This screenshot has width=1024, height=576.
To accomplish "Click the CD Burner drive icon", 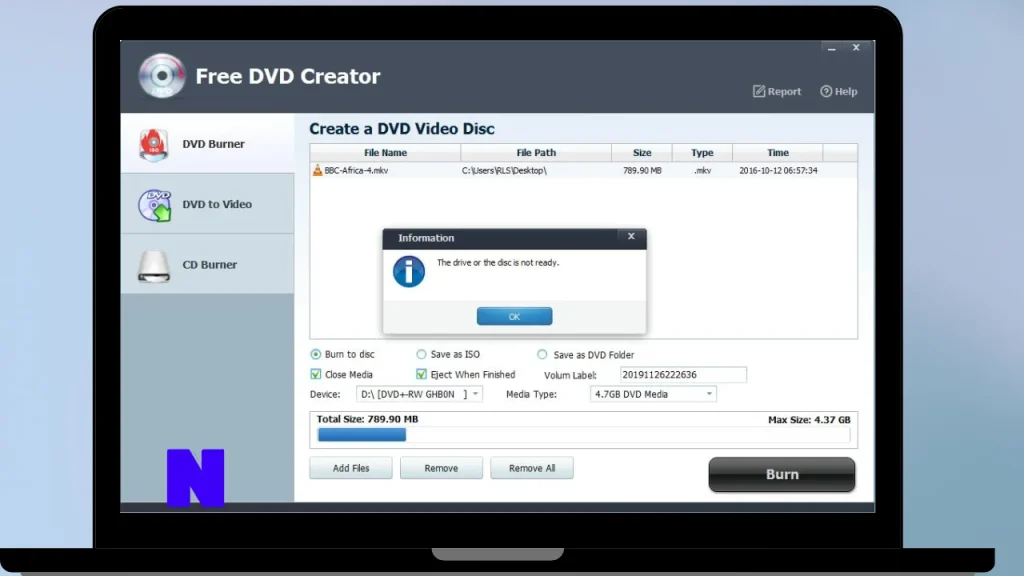I will pos(154,266).
